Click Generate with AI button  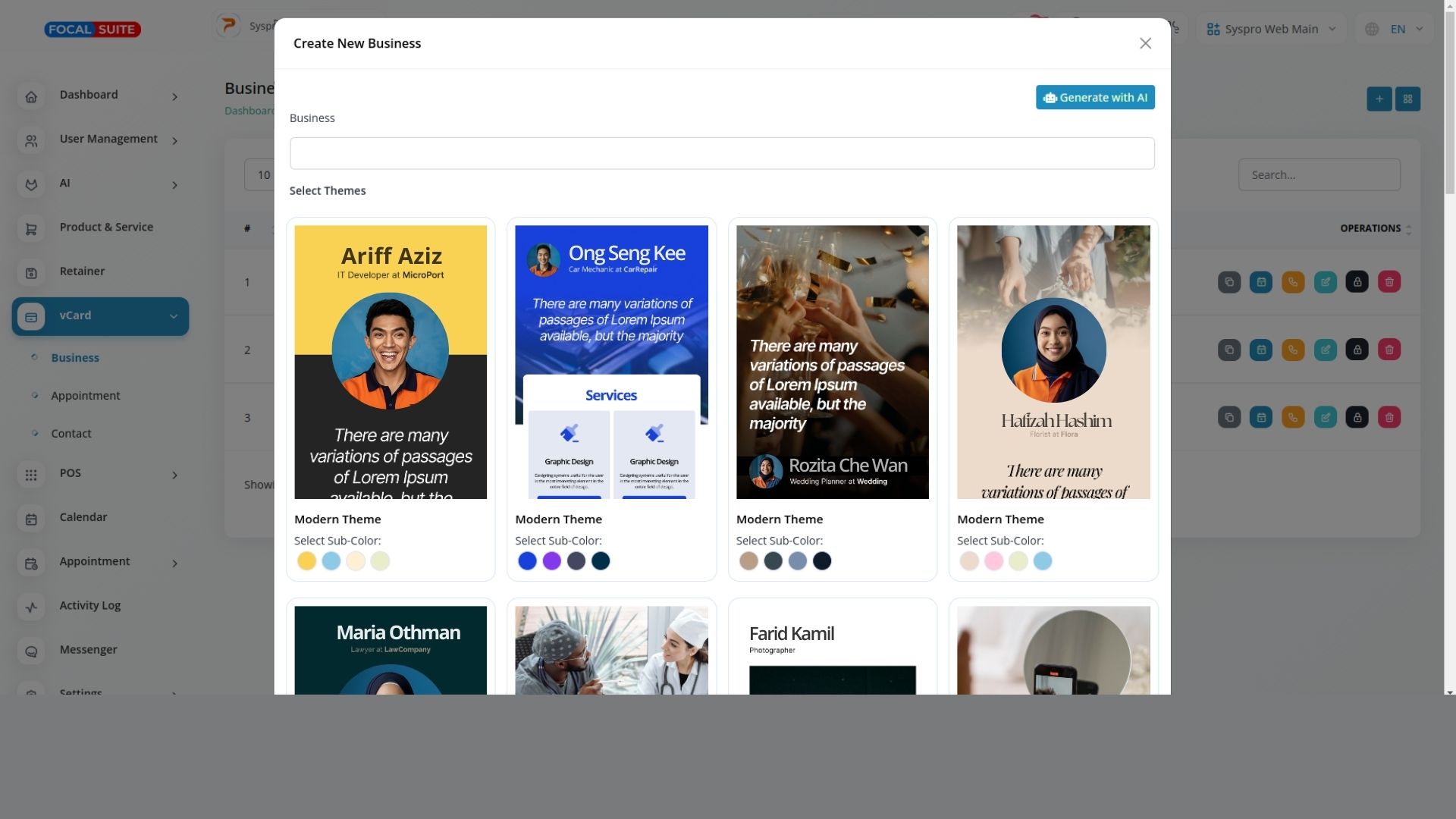(1094, 98)
